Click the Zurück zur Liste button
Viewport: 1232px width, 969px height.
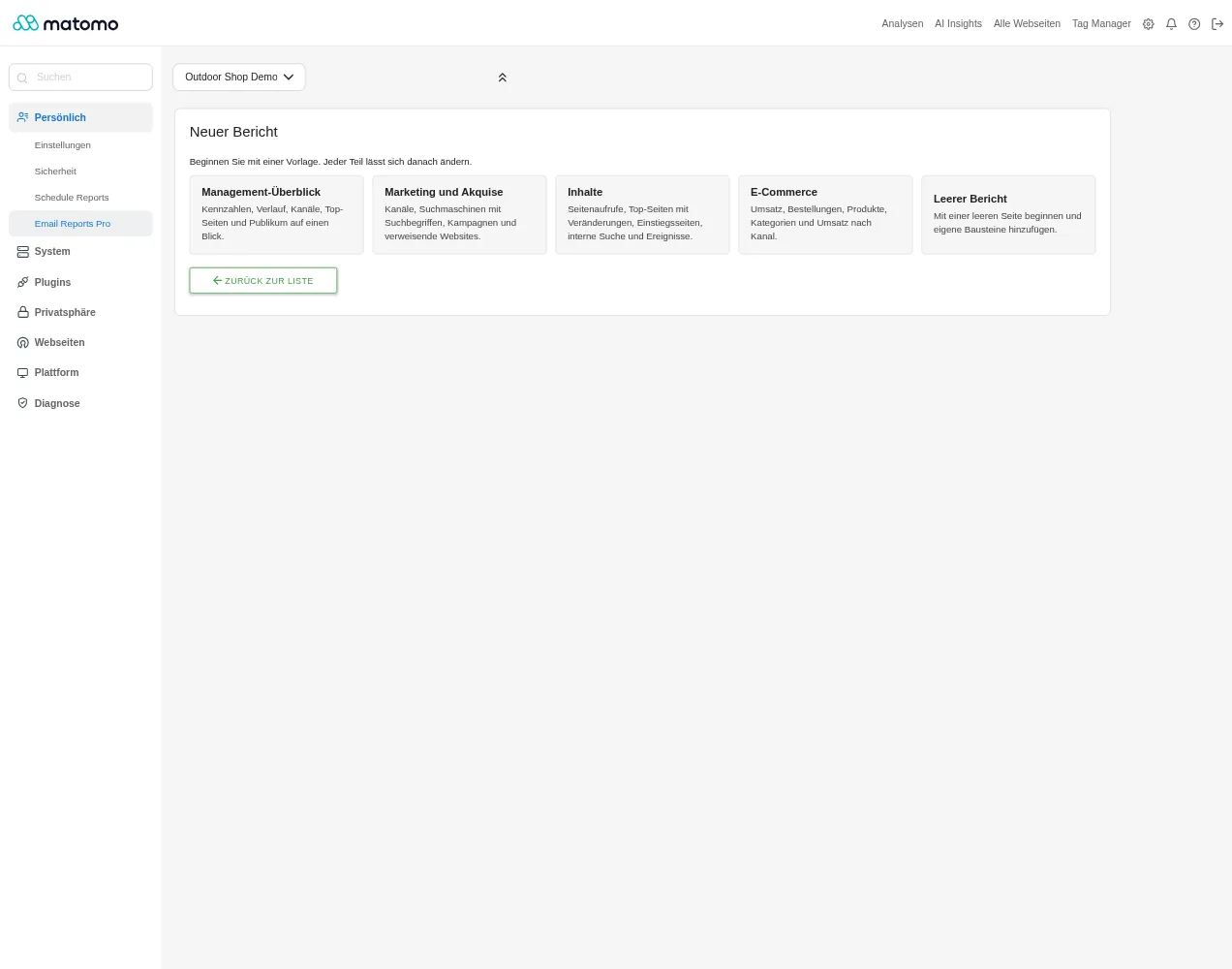click(263, 281)
